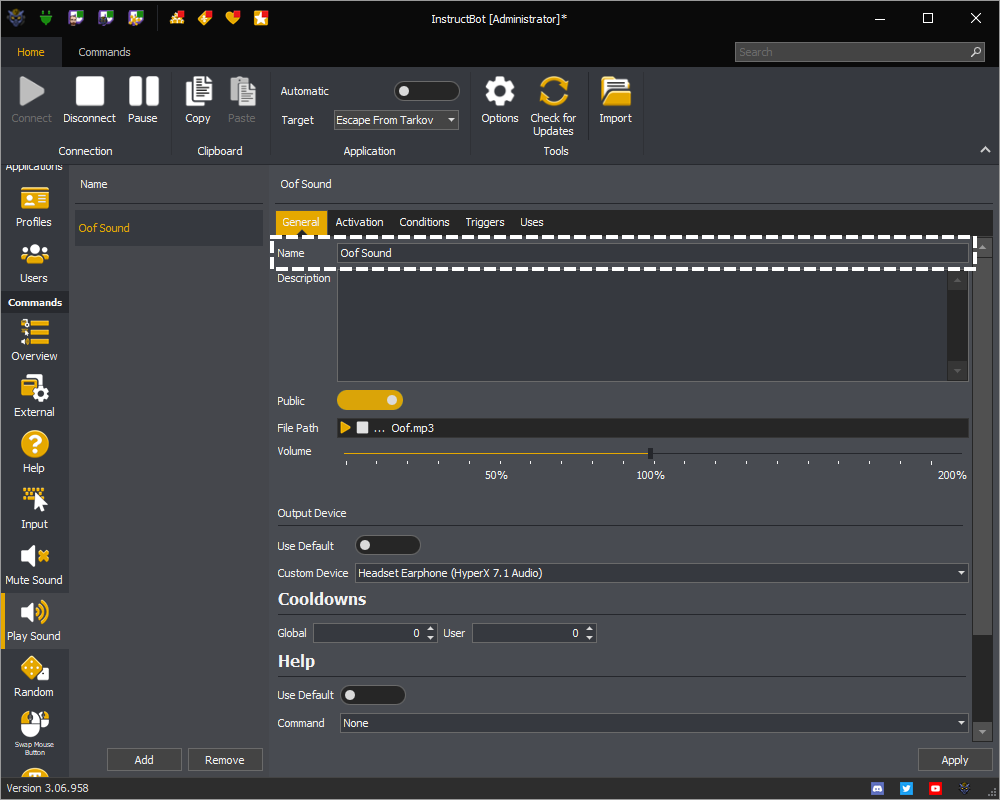Browse for a sound file with the ellipsis button
Screen dimensions: 1000x800
tap(379, 428)
